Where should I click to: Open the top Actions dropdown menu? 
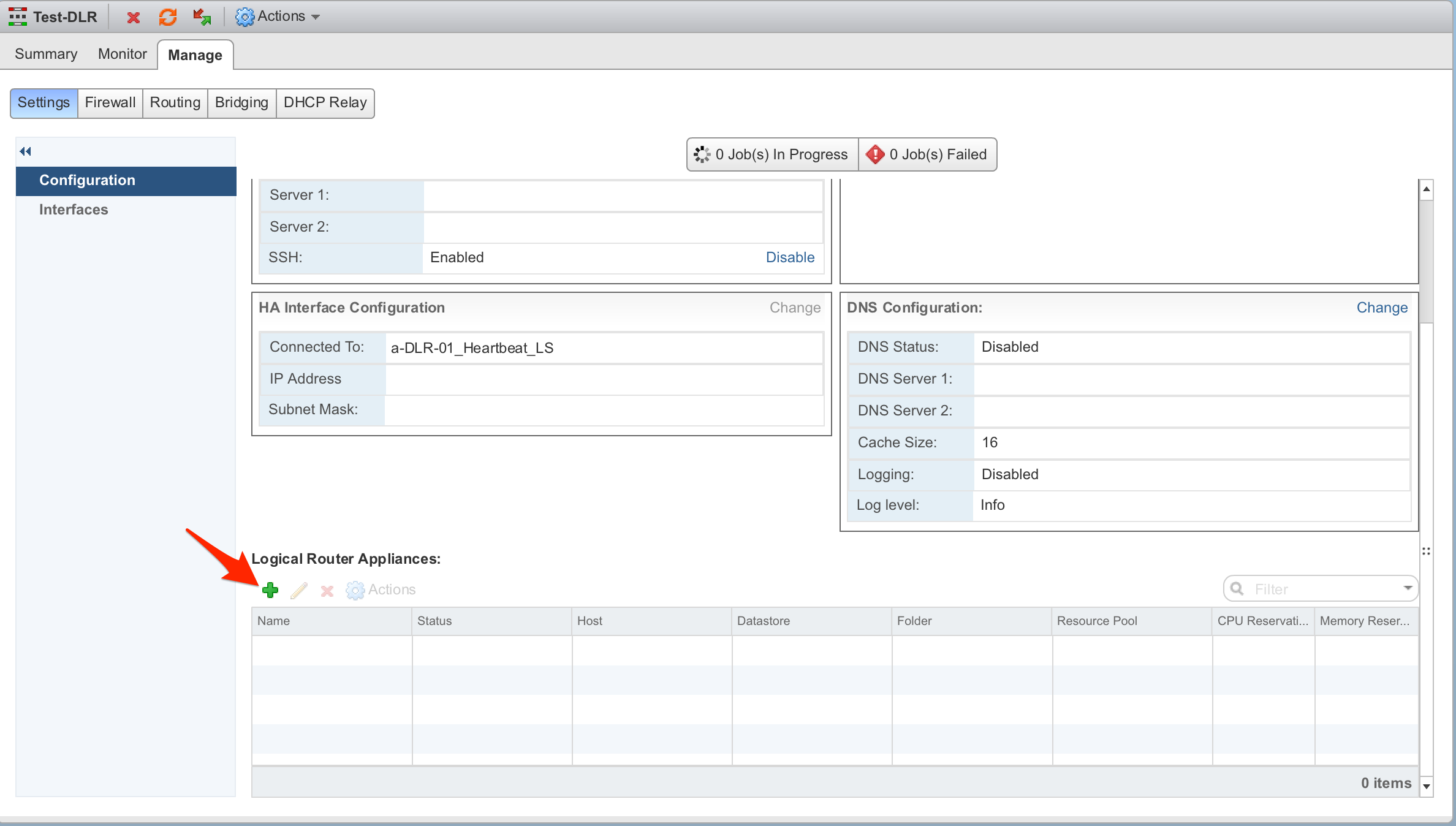pos(278,17)
